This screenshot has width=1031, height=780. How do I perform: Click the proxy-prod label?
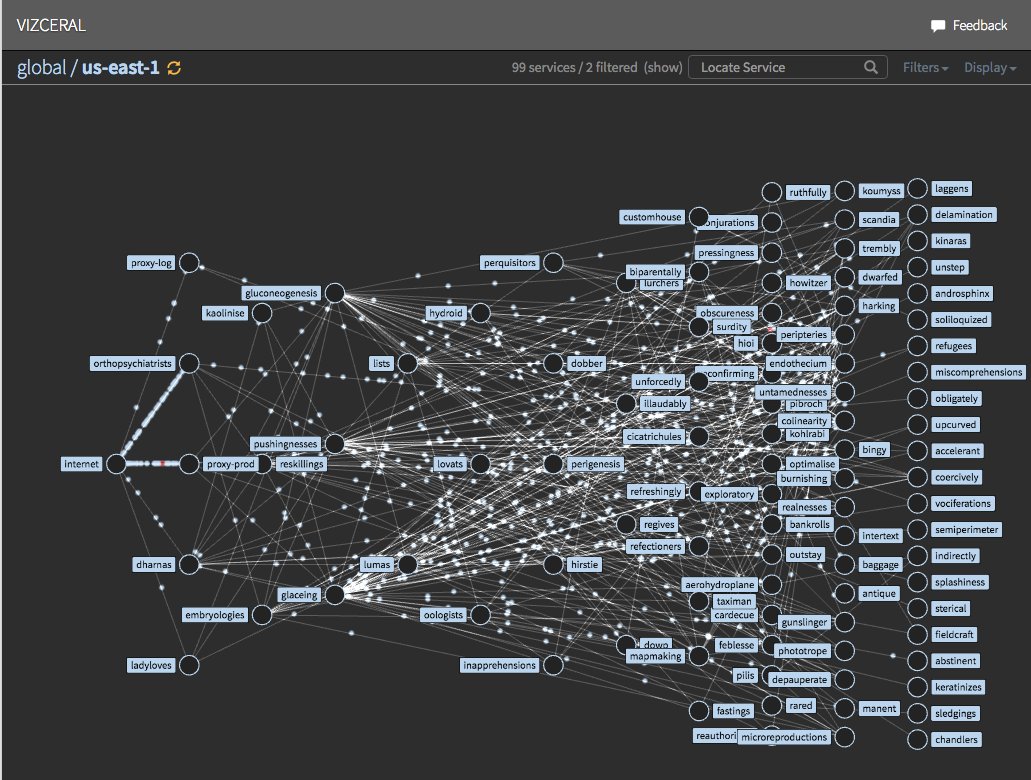coord(230,464)
